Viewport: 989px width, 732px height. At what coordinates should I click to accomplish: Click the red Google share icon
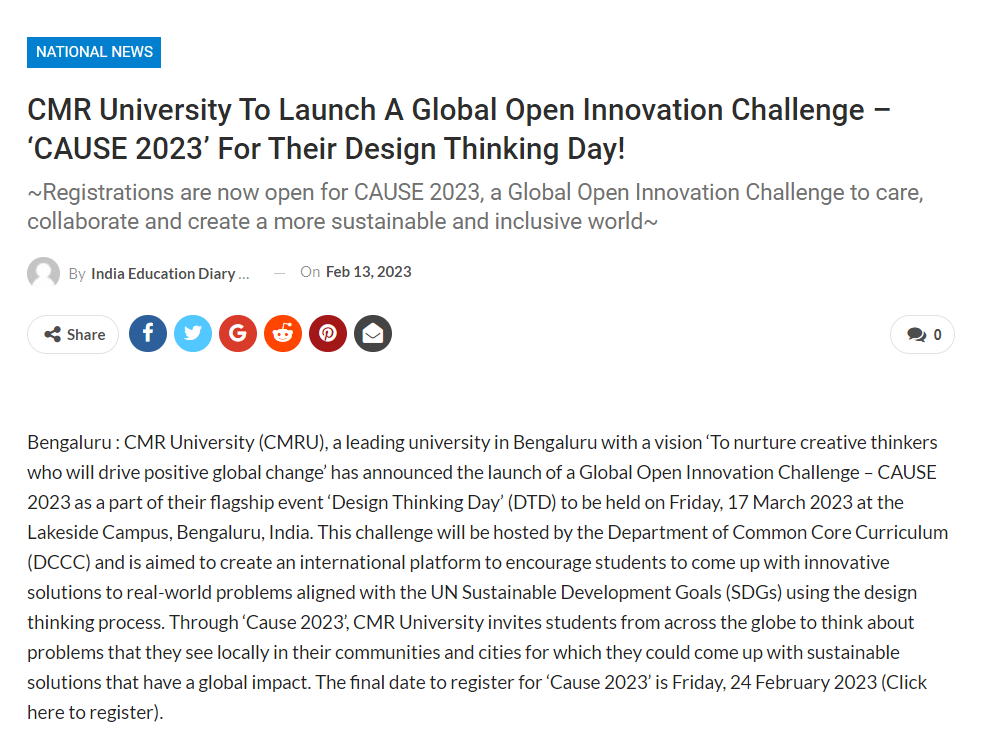[238, 334]
